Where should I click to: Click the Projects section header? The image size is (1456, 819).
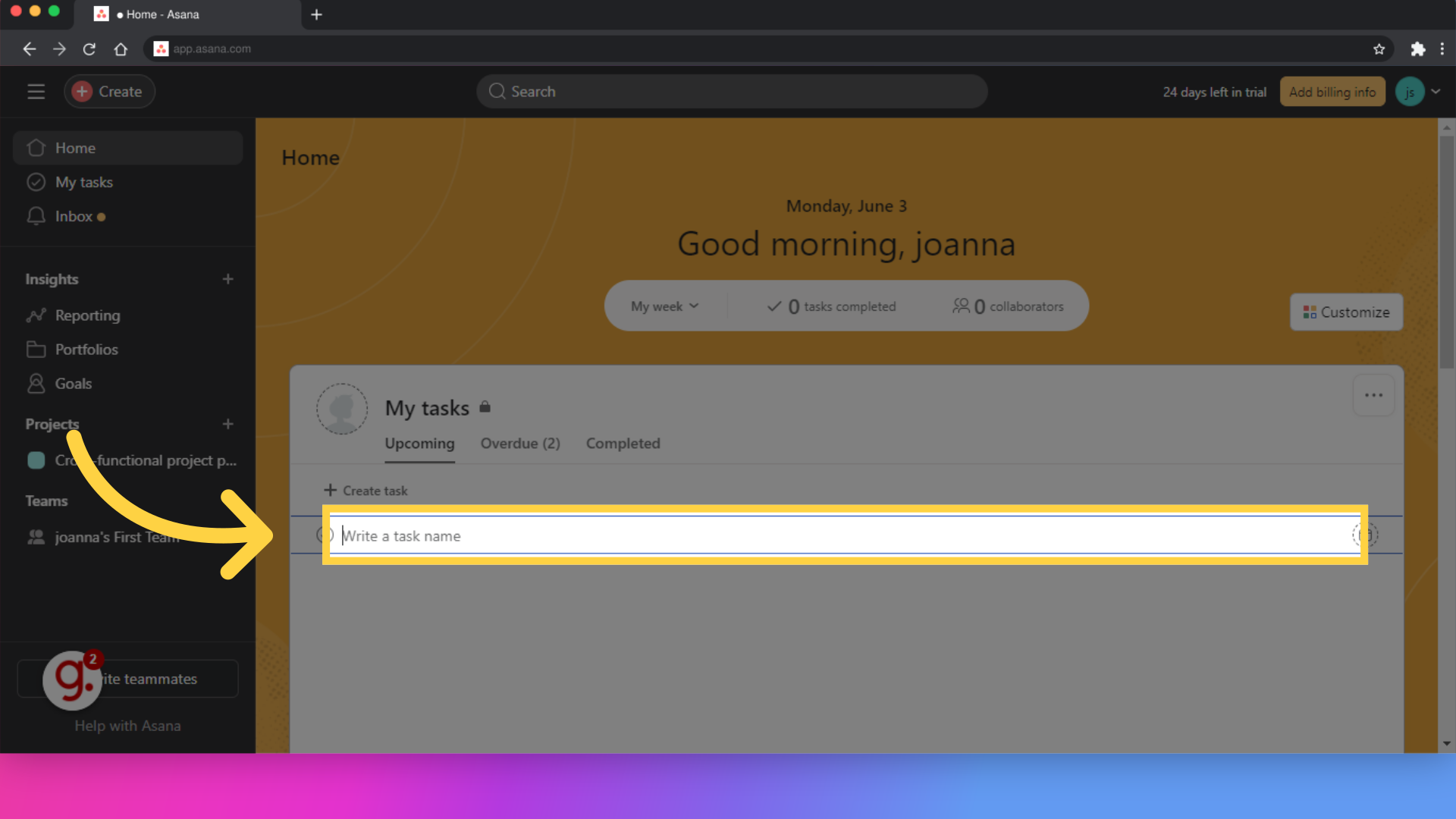pyautogui.click(x=52, y=424)
